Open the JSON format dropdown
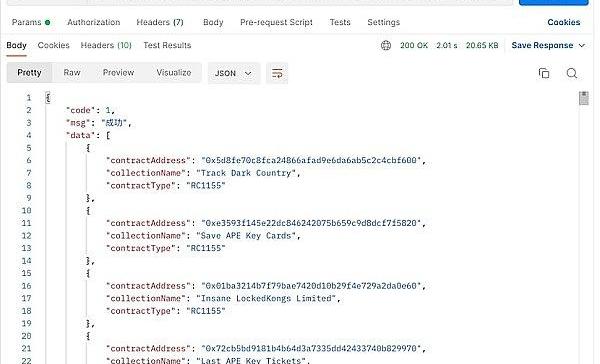 (x=233, y=73)
